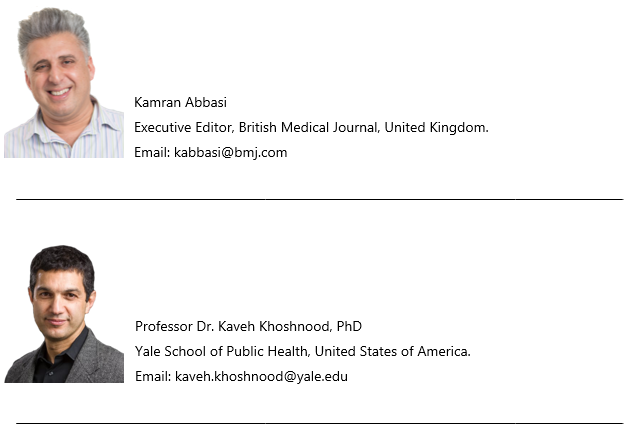Click the "United Kingdom" country text
Image resolution: width=636 pixels, height=446 pixels.
435,128
